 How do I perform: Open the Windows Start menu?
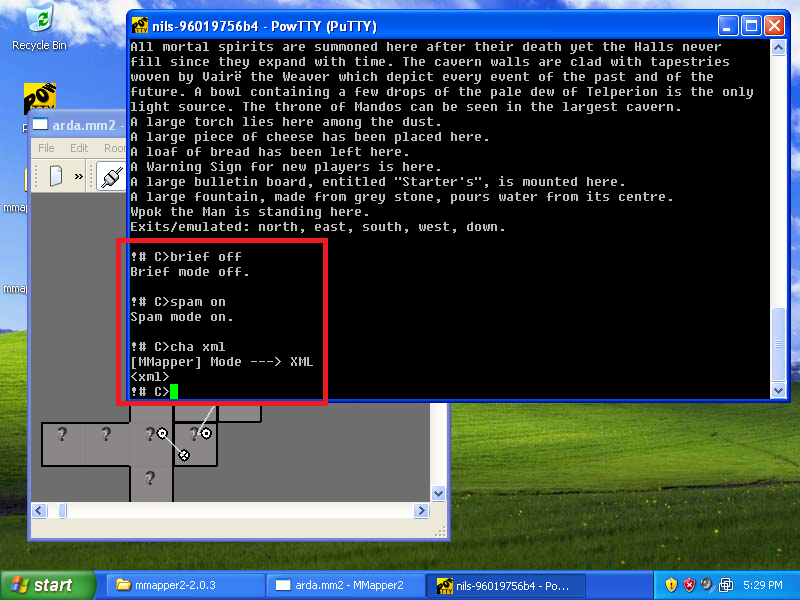coord(47,585)
